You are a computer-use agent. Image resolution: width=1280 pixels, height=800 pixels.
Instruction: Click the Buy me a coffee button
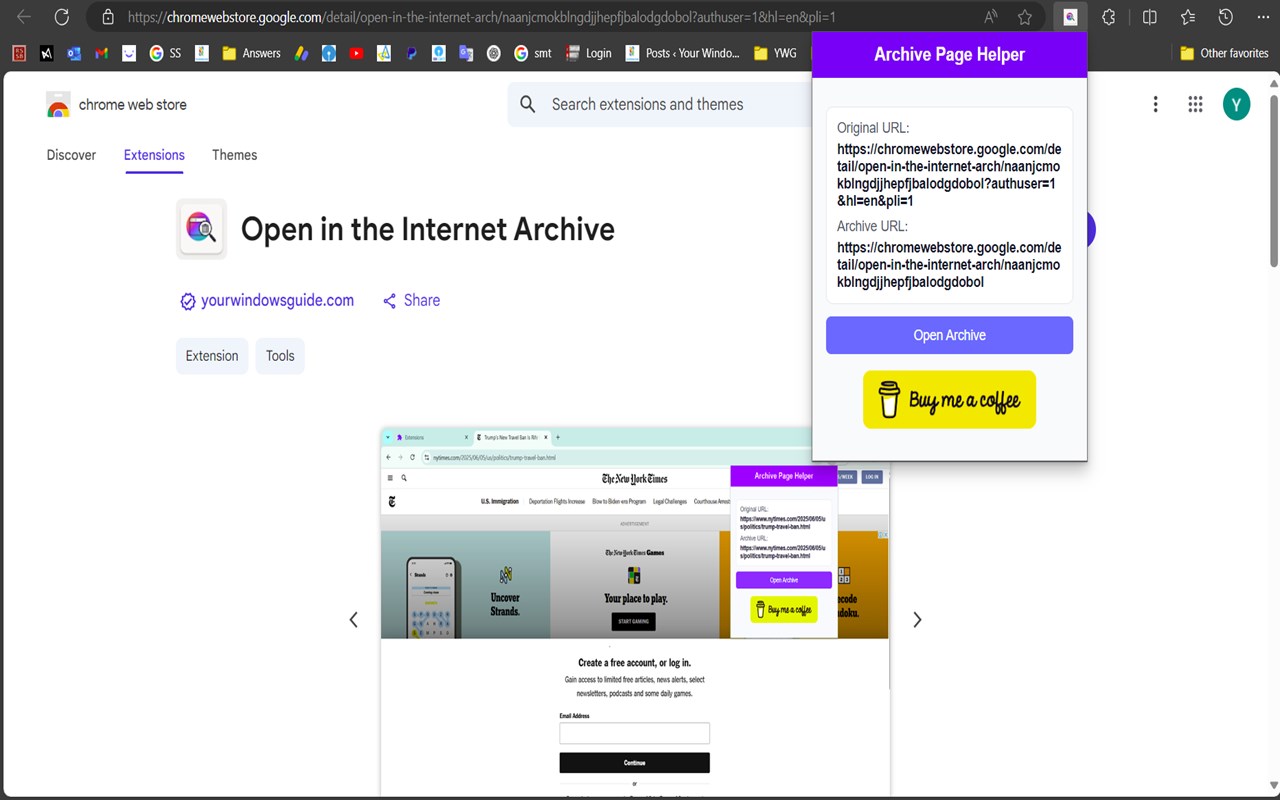(x=949, y=400)
